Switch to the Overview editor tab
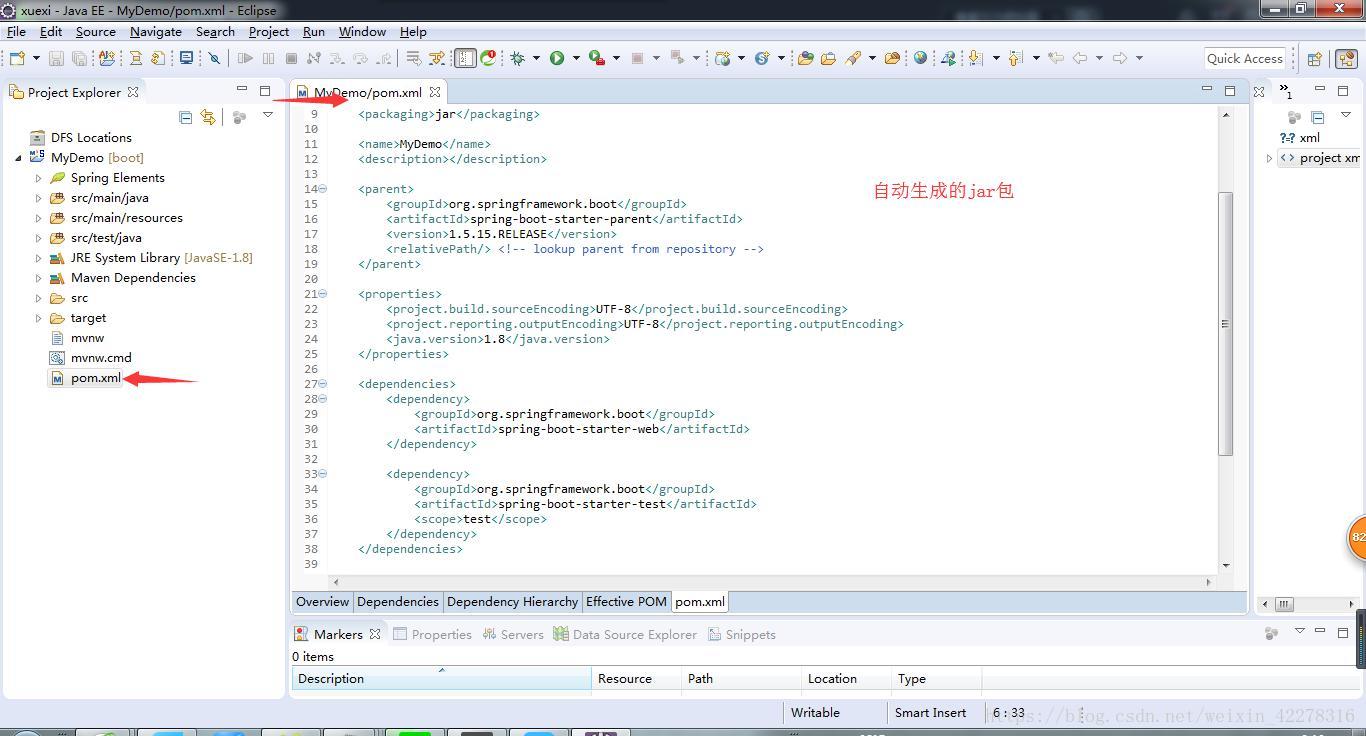The height and width of the screenshot is (736, 1366). (x=322, y=602)
